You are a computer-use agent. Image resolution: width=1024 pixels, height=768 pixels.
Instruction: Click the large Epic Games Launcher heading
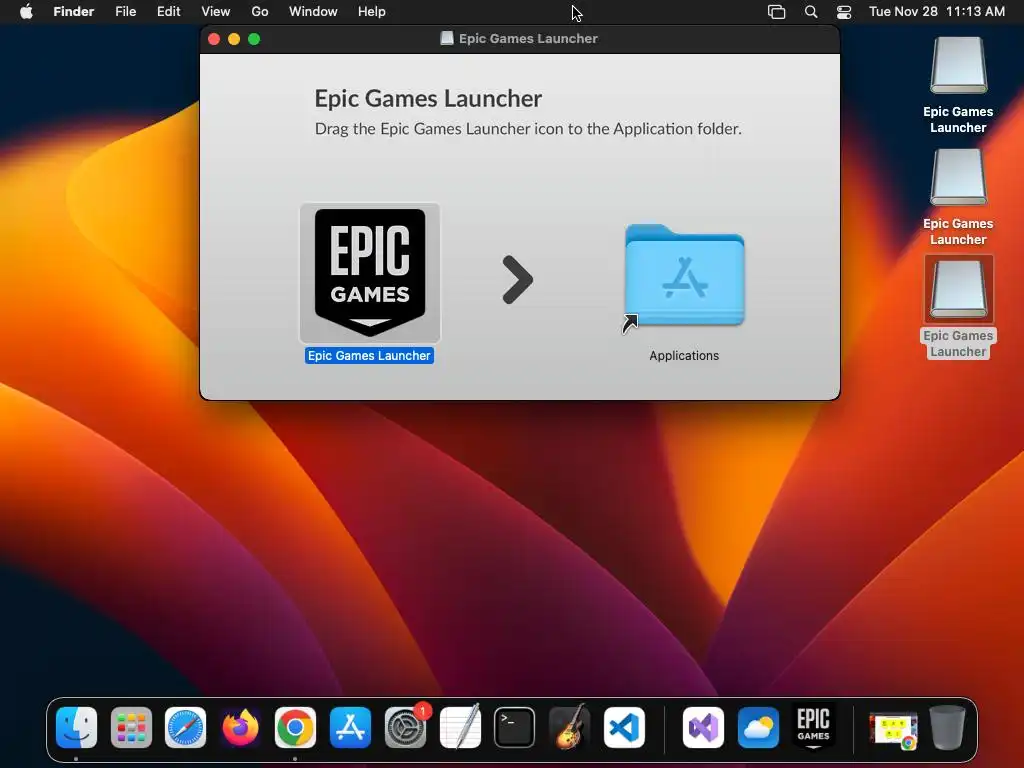[x=428, y=99]
